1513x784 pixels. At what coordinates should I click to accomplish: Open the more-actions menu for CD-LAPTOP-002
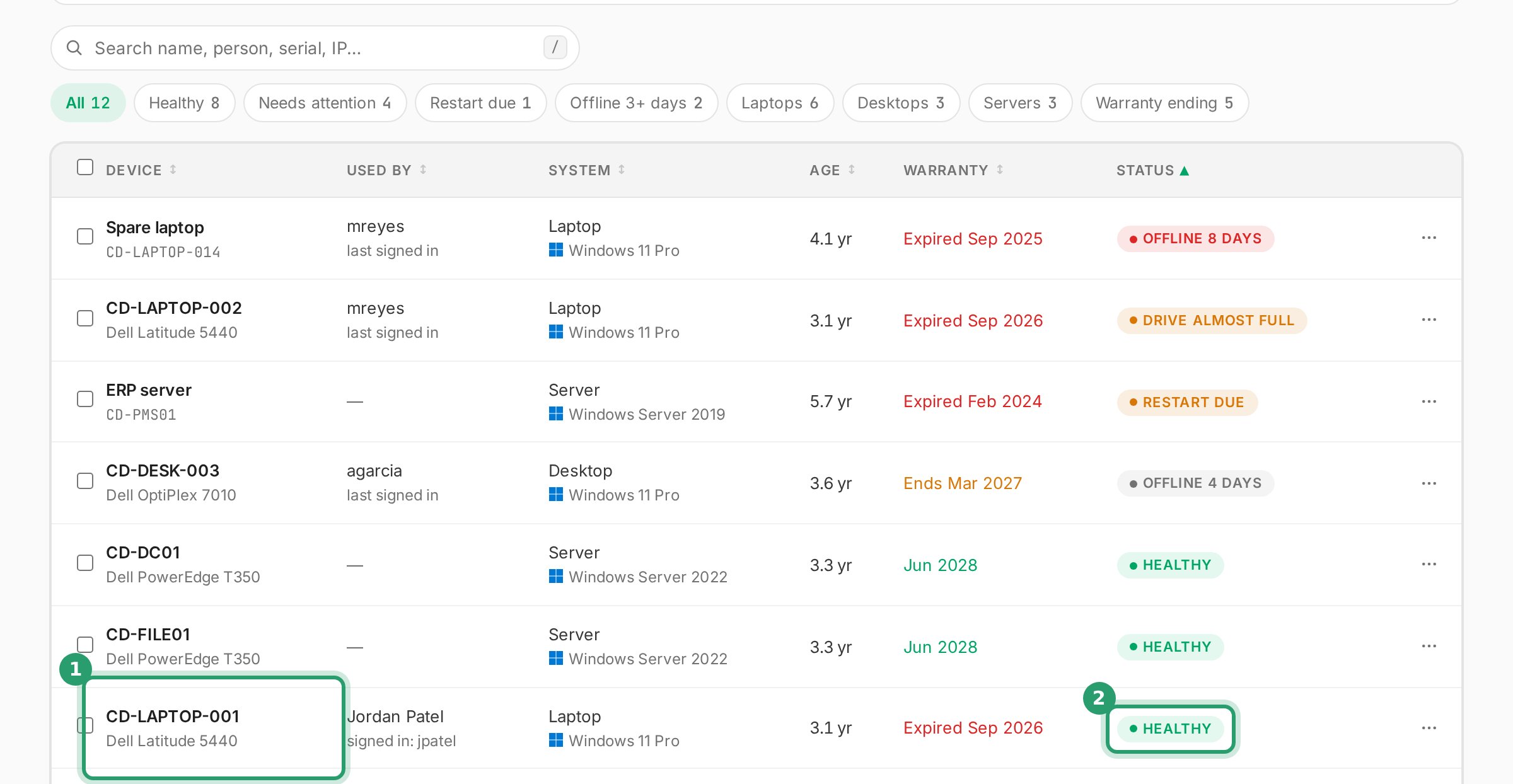tap(1429, 320)
